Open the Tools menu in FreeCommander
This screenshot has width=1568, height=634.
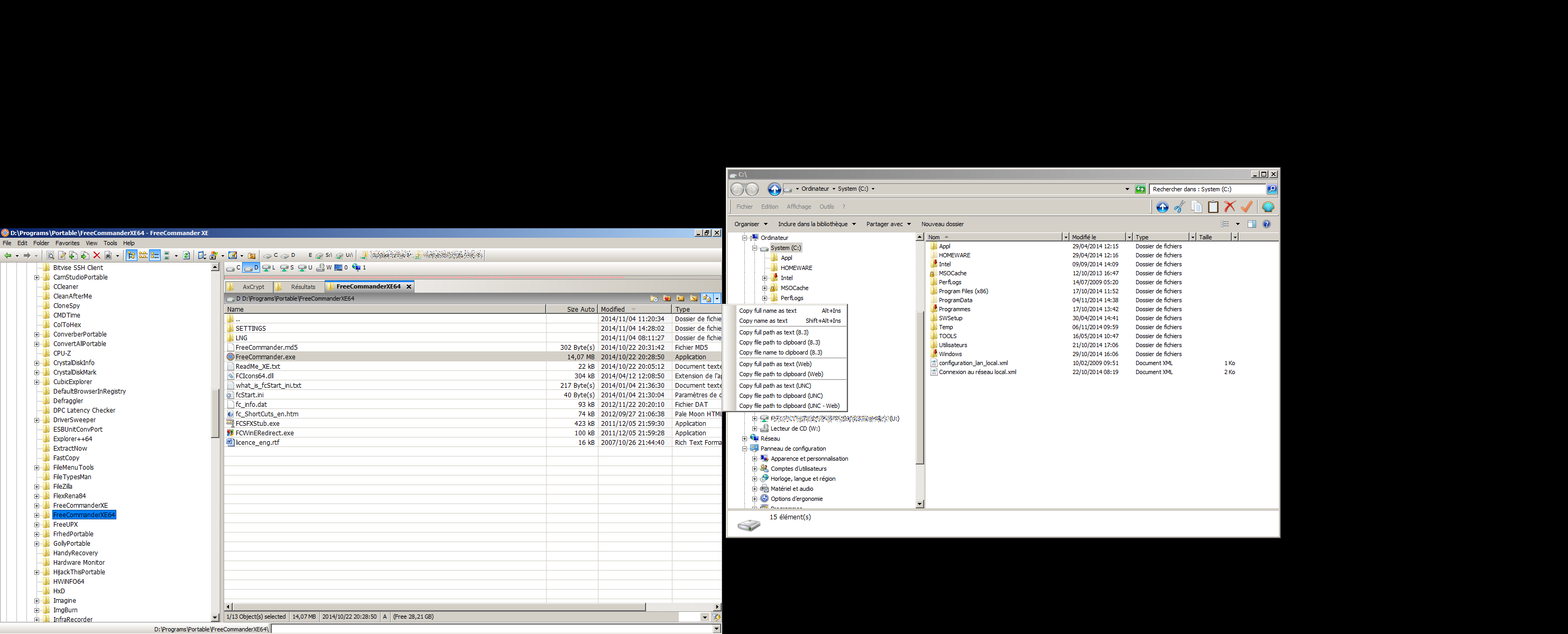(x=110, y=244)
